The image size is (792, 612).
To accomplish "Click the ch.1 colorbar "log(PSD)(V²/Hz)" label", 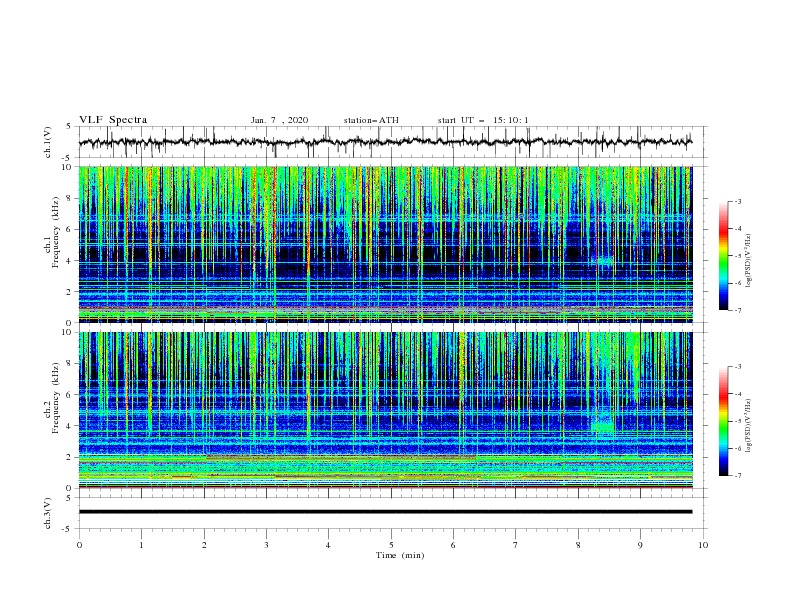I will 749,261.
